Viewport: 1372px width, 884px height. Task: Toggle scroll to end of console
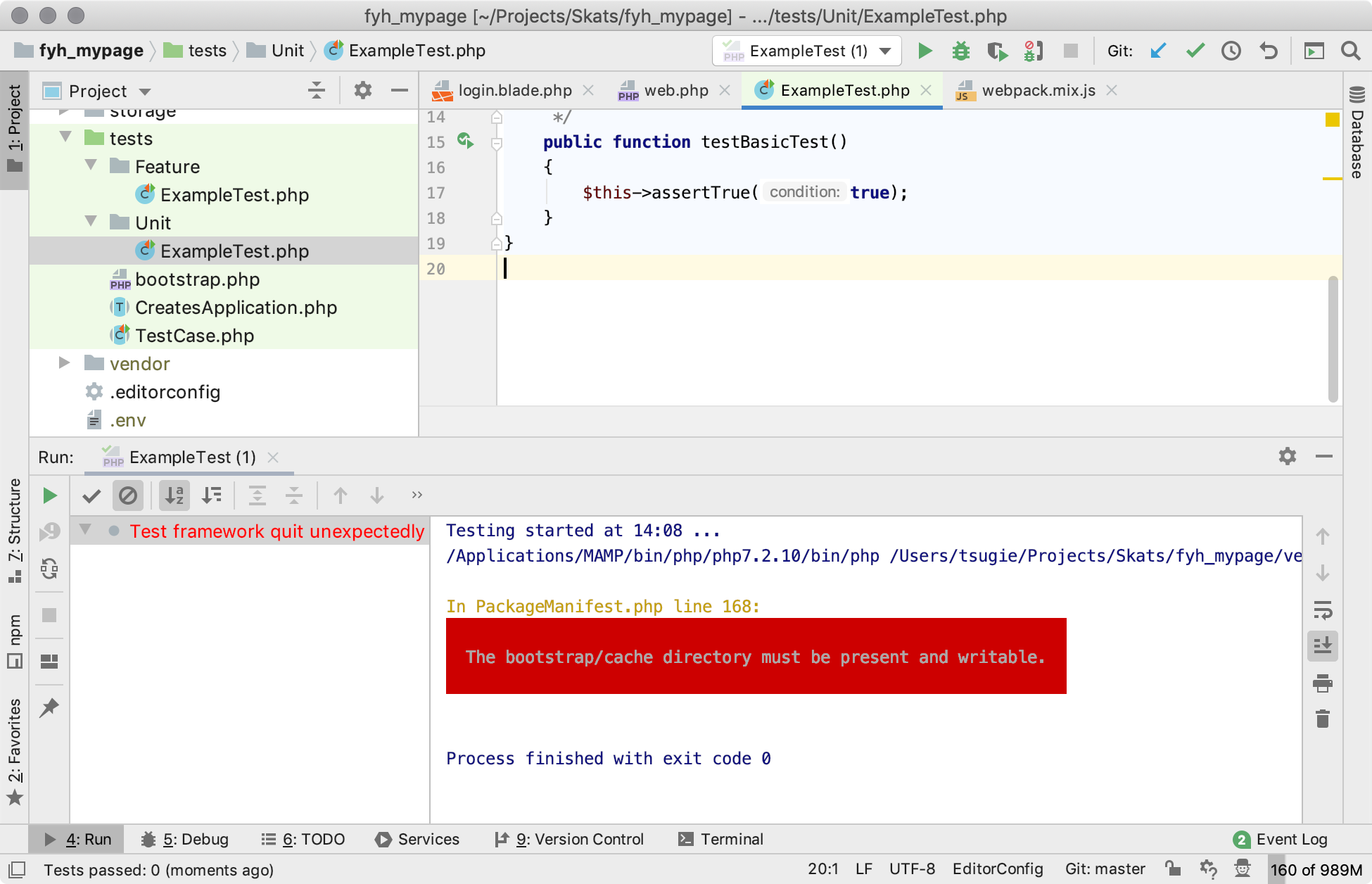coord(1323,645)
